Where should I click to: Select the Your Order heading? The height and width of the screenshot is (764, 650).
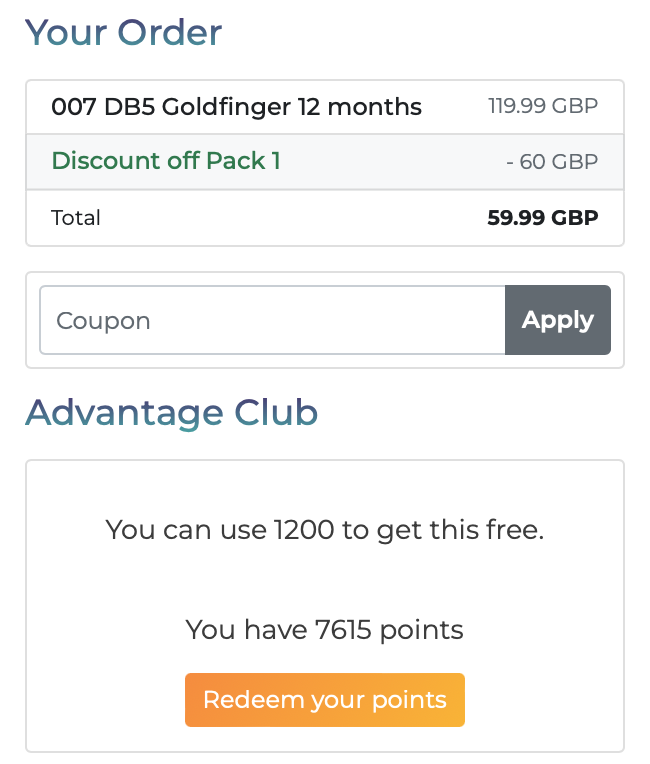124,33
